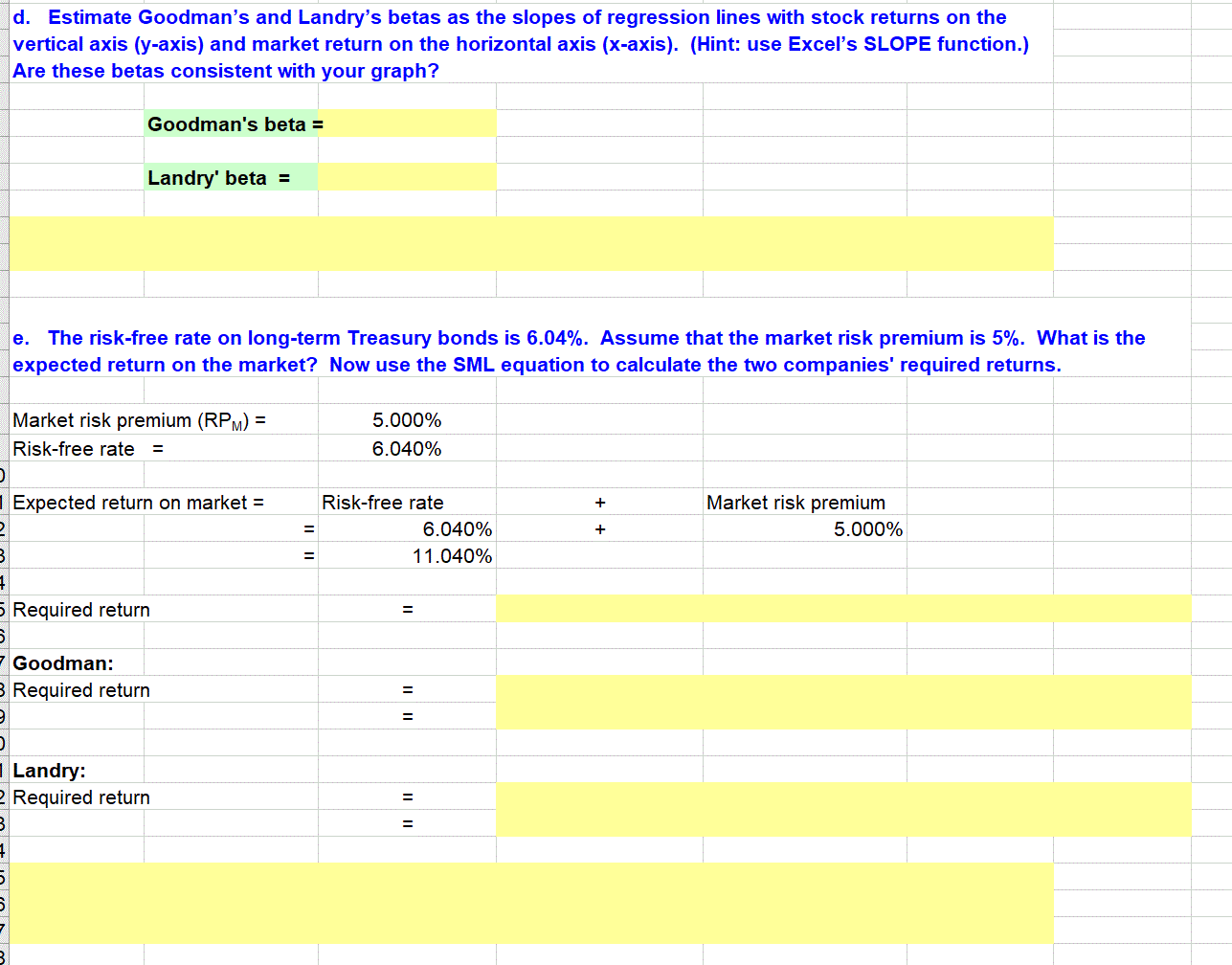Select the 'Market risk premium (RPM) =' label
Image resolution: width=1232 pixels, height=965 pixels.
(140, 420)
